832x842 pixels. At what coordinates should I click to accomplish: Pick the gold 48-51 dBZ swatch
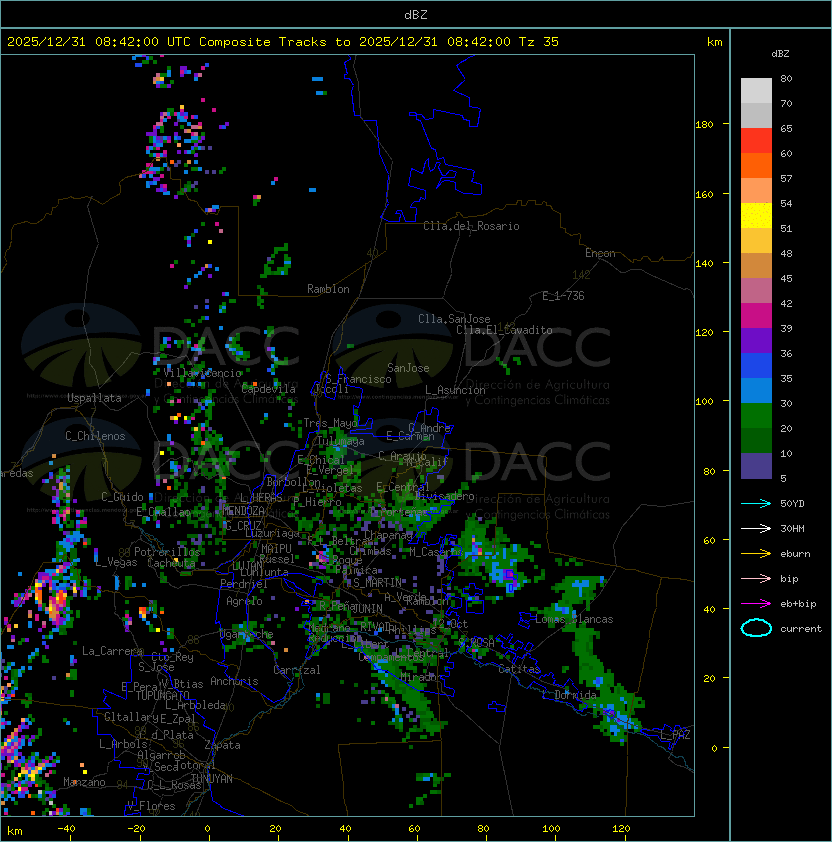(x=756, y=241)
